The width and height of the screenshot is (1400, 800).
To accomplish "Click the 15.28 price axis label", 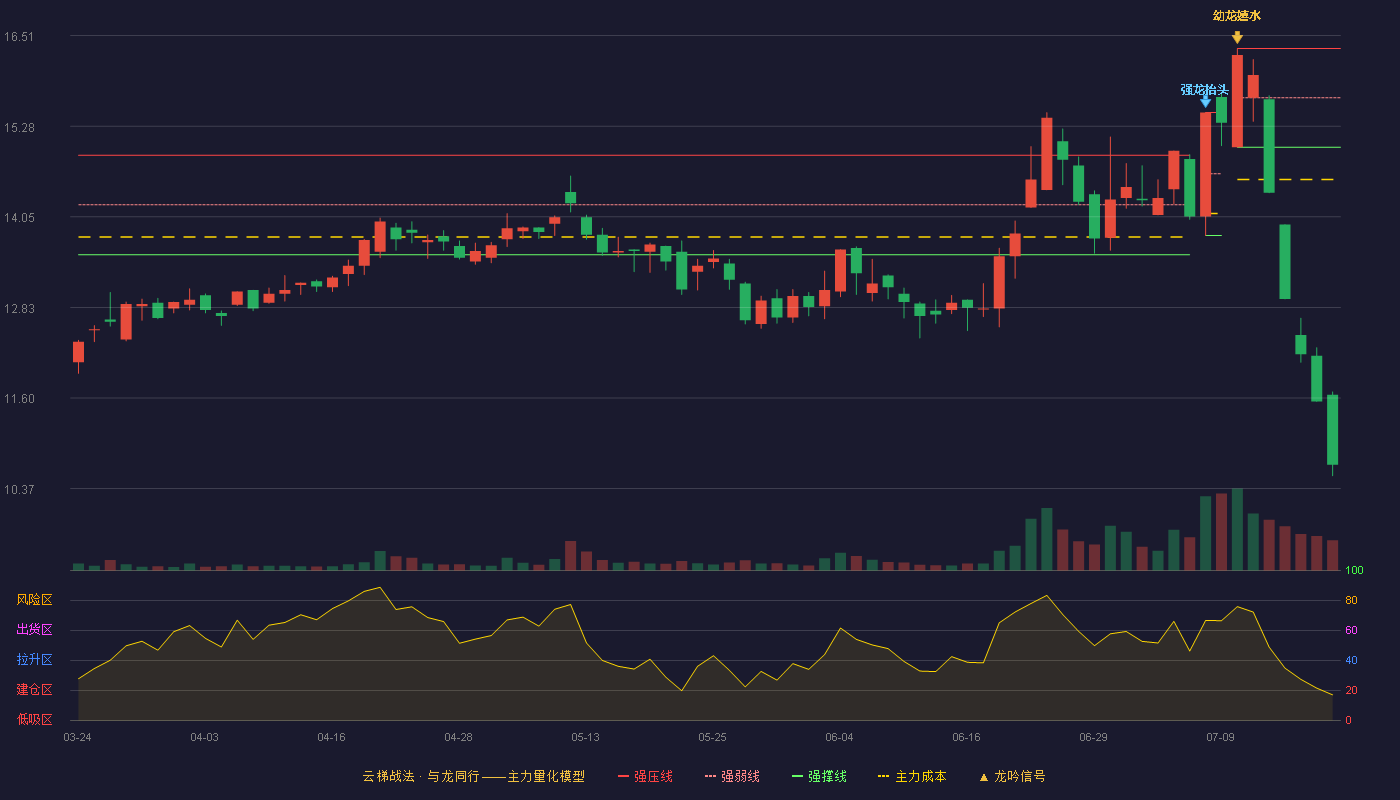I will pos(18,127).
